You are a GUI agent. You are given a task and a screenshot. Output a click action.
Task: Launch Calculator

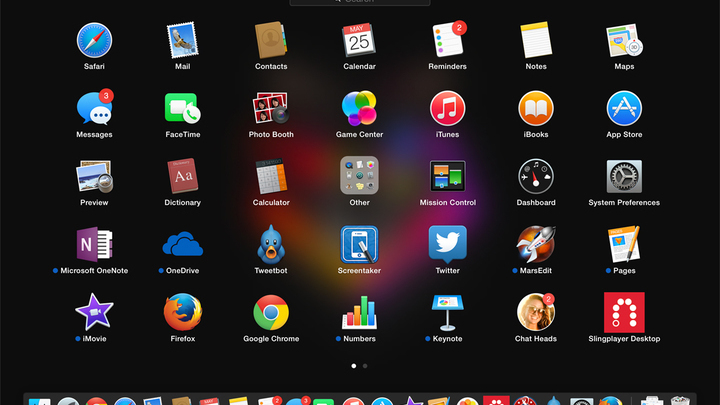tap(271, 176)
